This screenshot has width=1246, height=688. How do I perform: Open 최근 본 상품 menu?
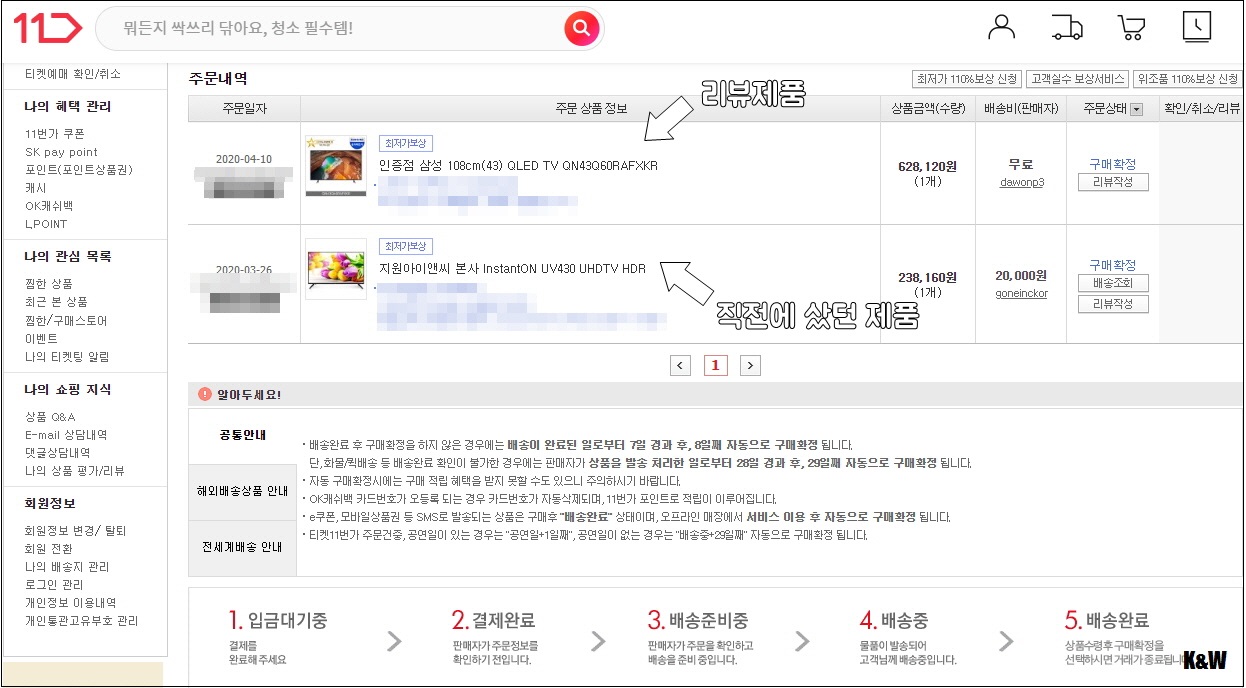click(56, 302)
